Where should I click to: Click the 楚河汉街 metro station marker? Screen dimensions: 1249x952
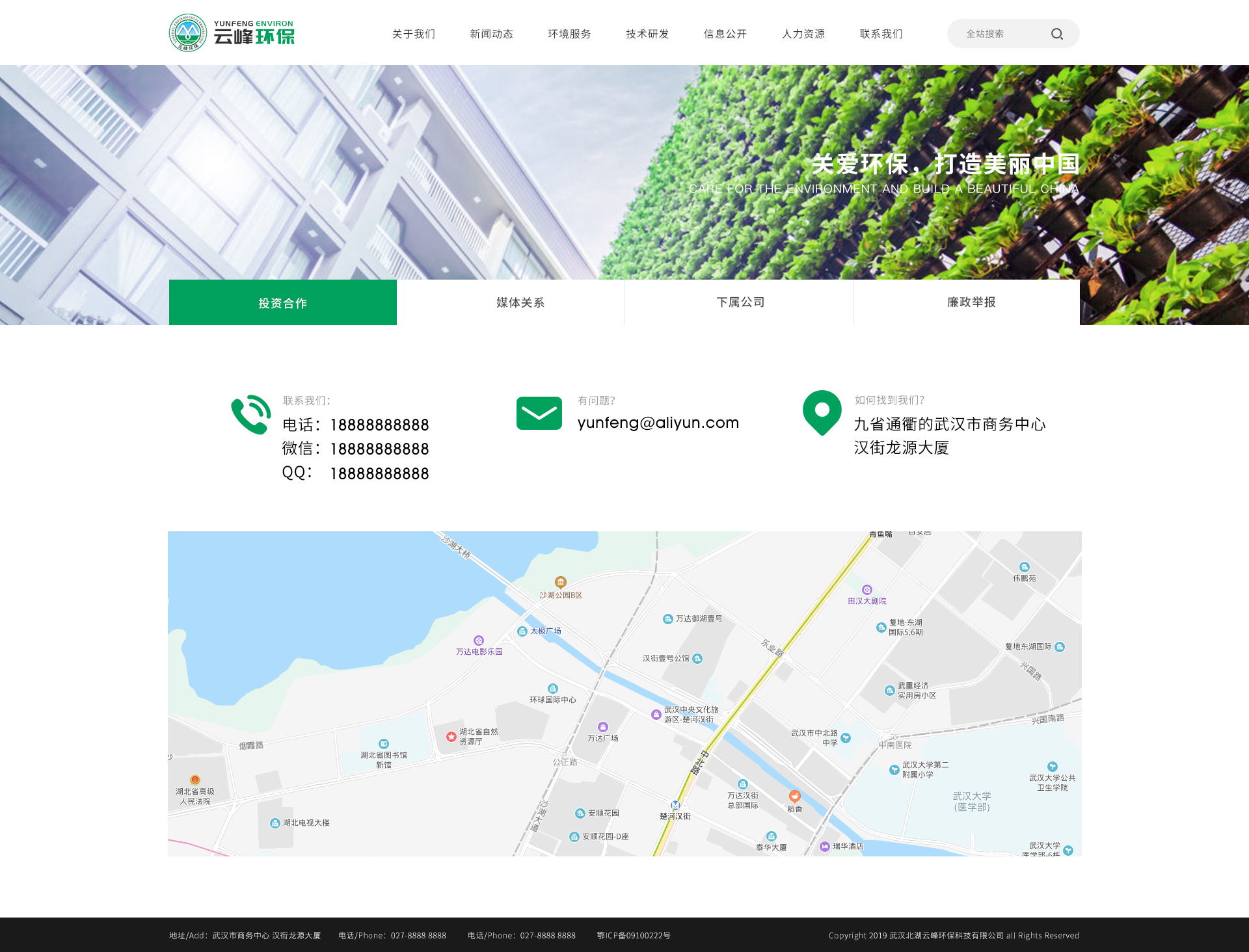pyautogui.click(x=675, y=805)
